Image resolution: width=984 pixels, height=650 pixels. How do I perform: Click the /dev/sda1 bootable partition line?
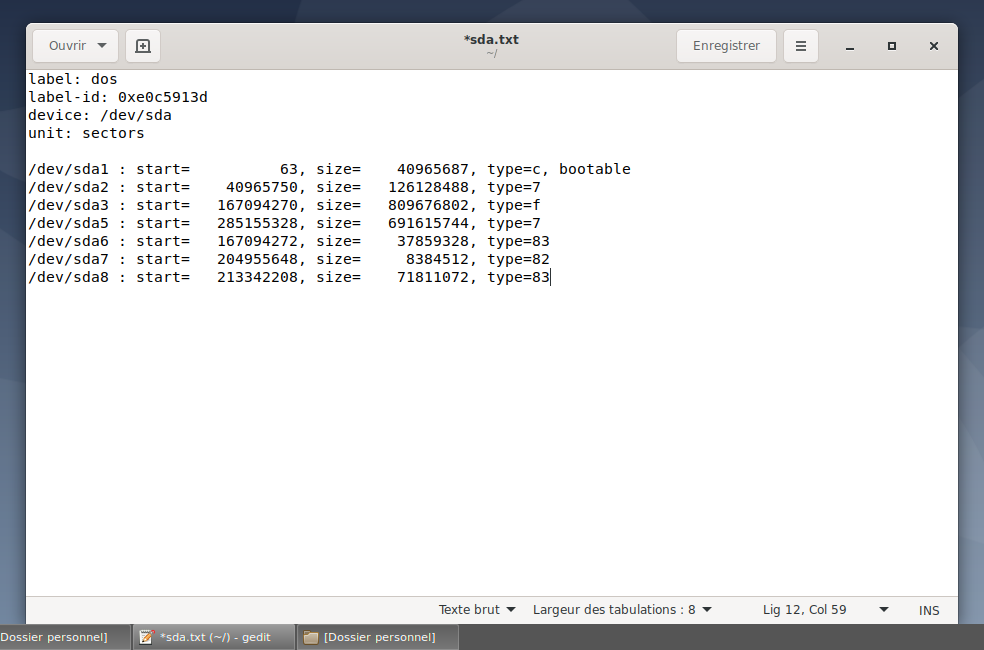pos(330,169)
